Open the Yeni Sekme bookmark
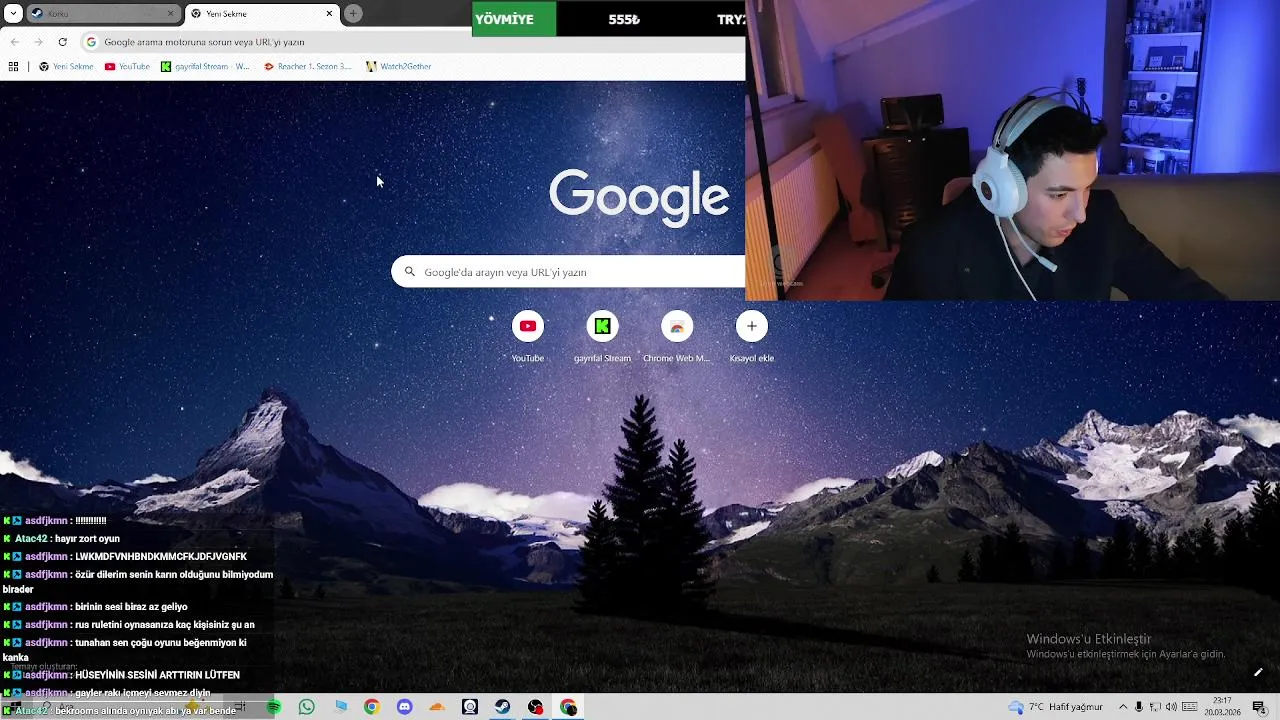Viewport: 1280px width, 720px height. 66,66
